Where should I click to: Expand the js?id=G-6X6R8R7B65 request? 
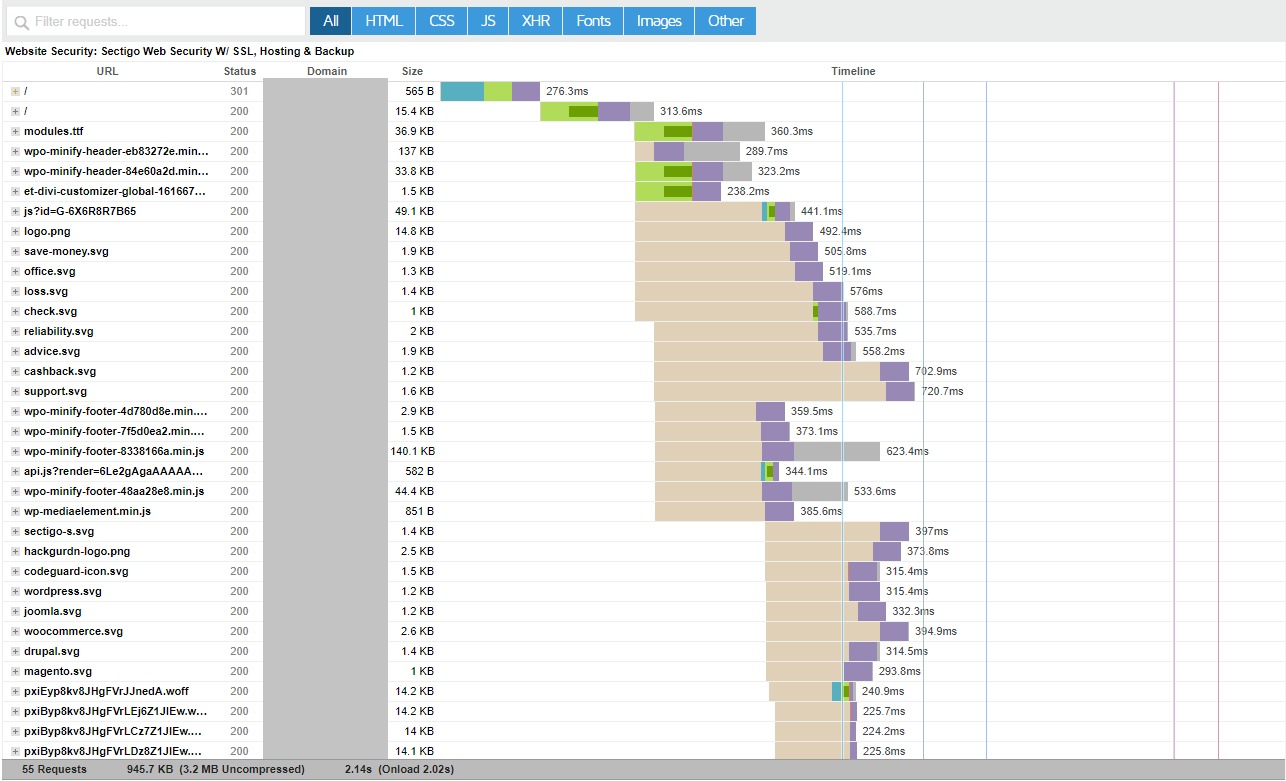pos(15,211)
